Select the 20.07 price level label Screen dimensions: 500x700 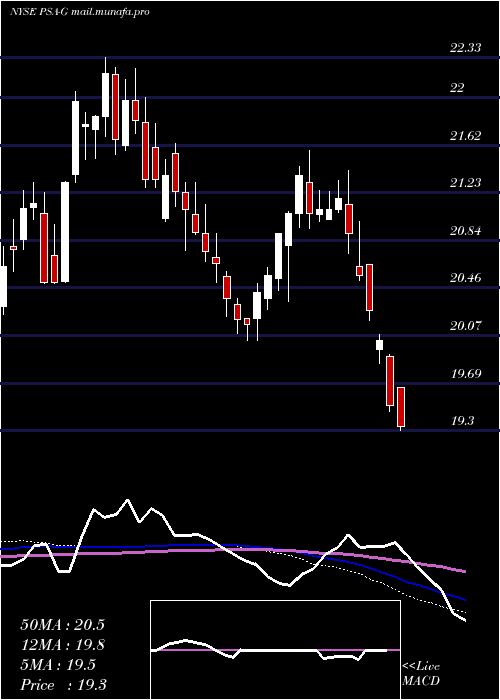click(466, 326)
